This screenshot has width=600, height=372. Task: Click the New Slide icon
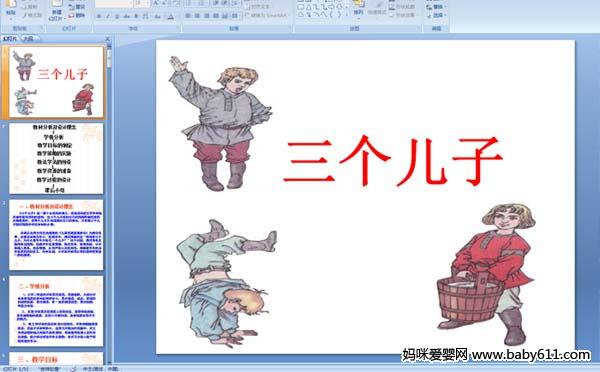(56, 10)
